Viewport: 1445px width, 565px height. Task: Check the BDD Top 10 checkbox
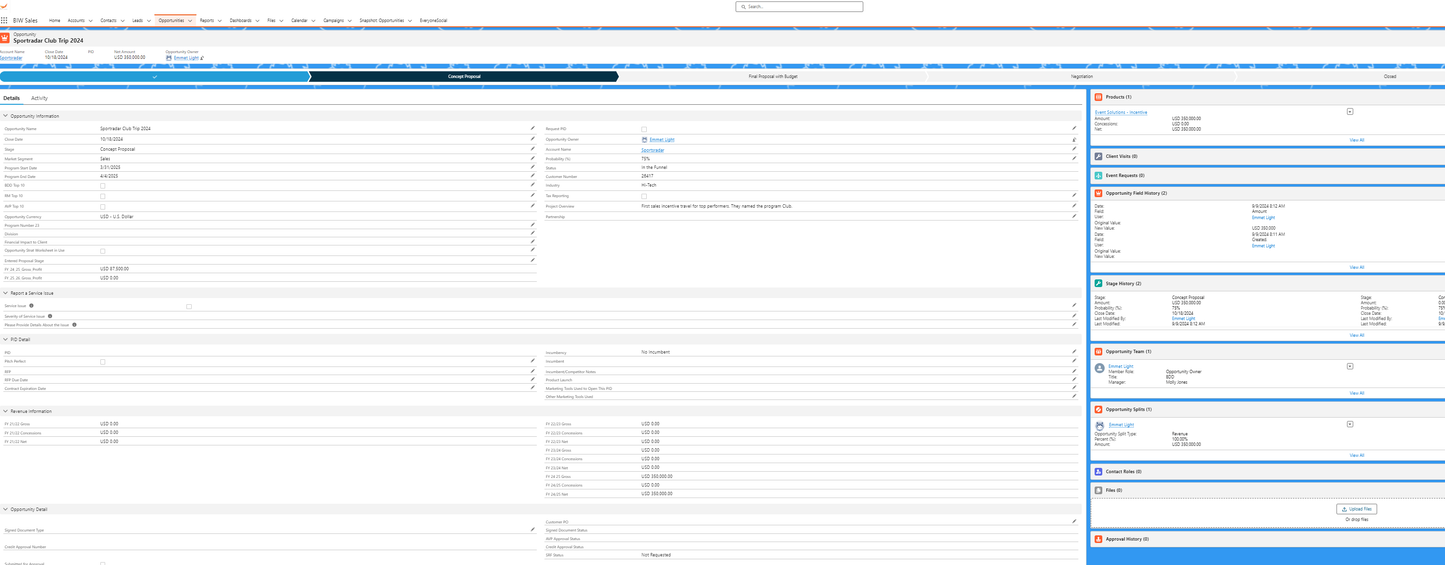pos(102,186)
